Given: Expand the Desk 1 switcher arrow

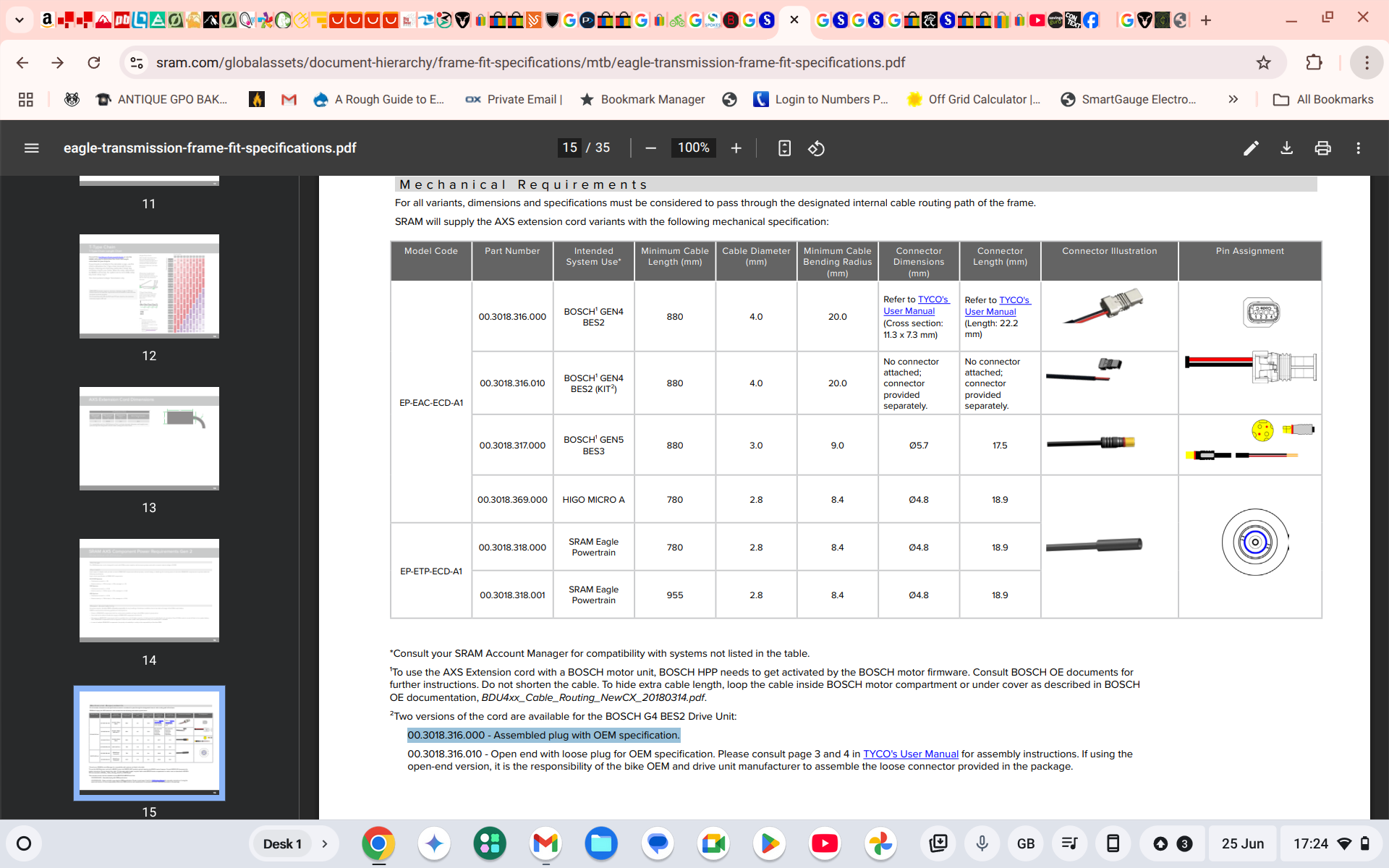Looking at the screenshot, I should 324,843.
